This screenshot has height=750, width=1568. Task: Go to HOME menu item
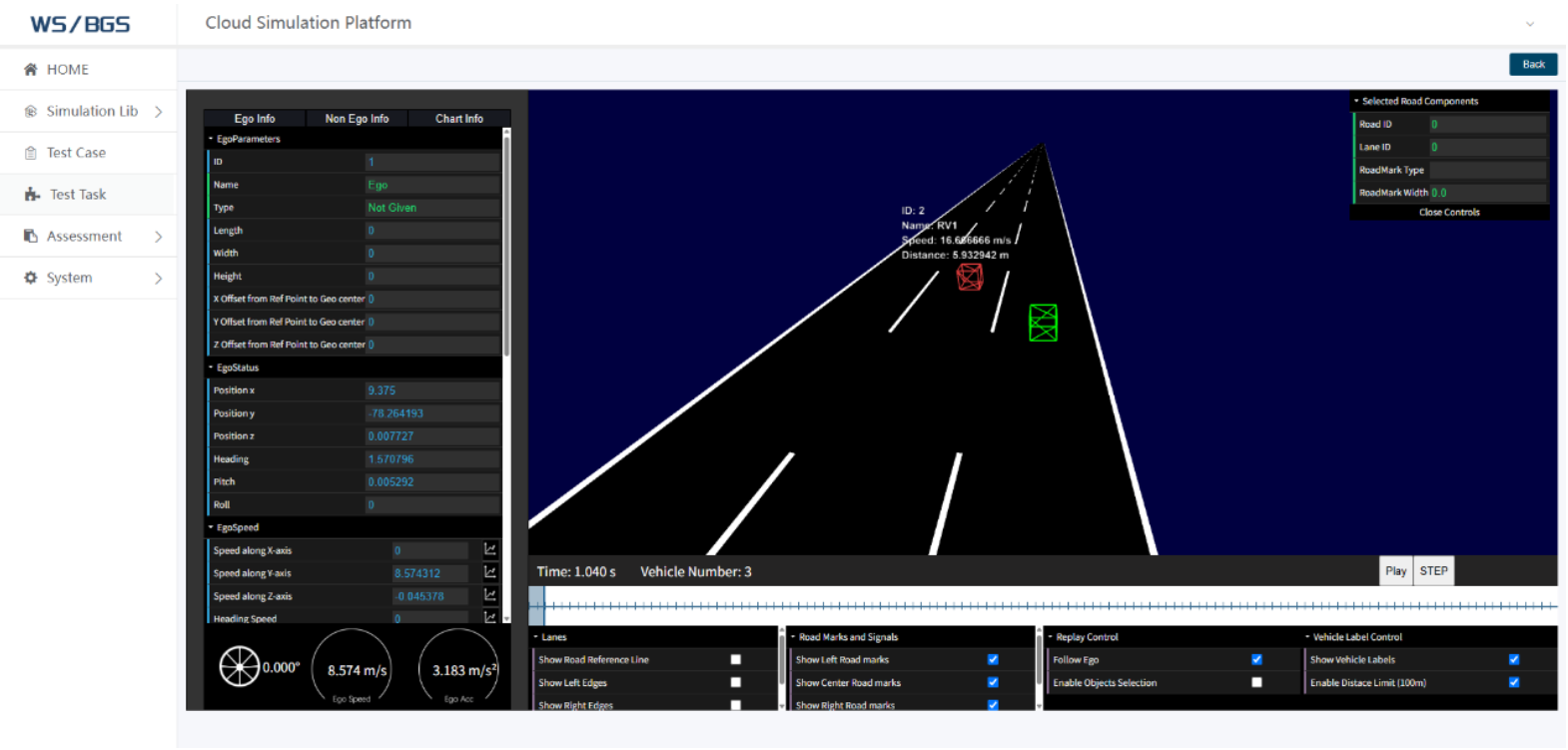tap(88, 69)
